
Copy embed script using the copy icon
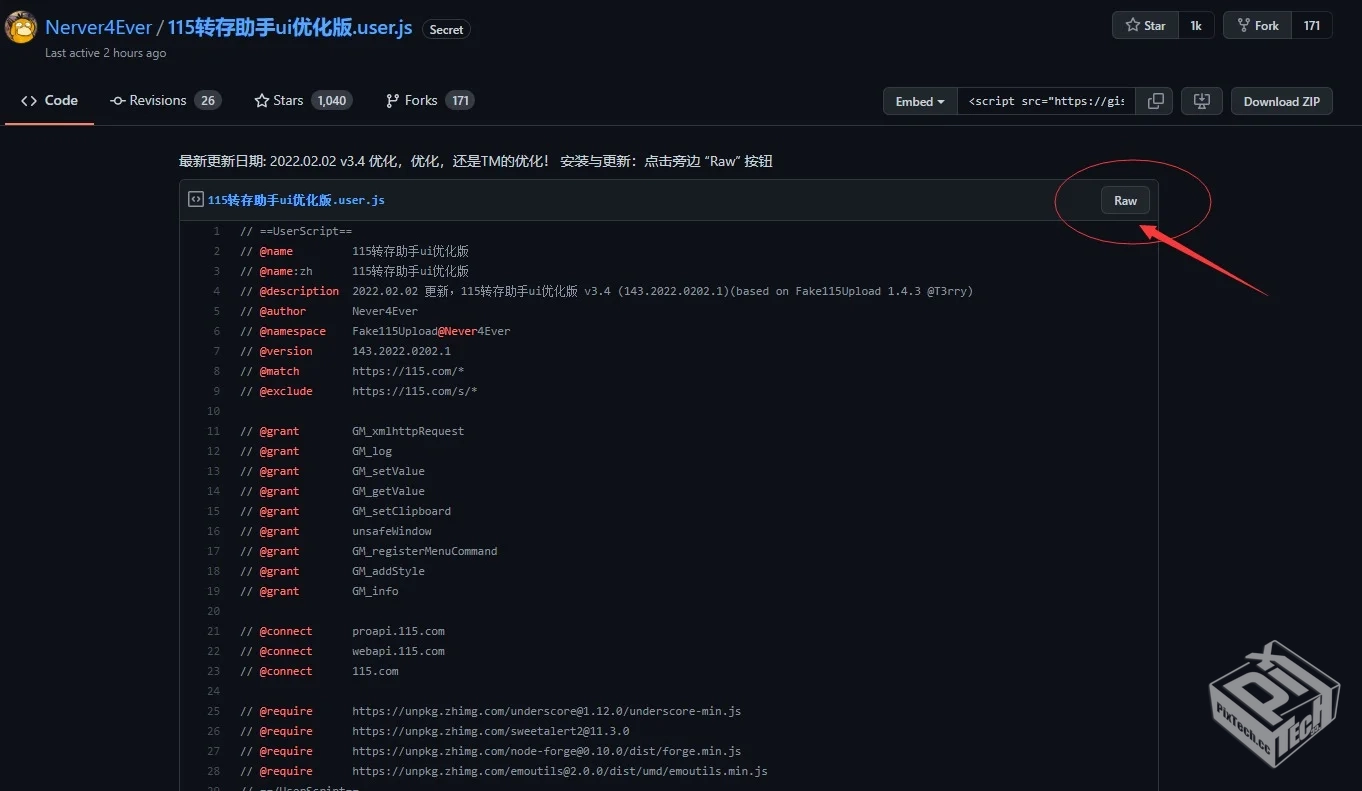click(x=1155, y=100)
